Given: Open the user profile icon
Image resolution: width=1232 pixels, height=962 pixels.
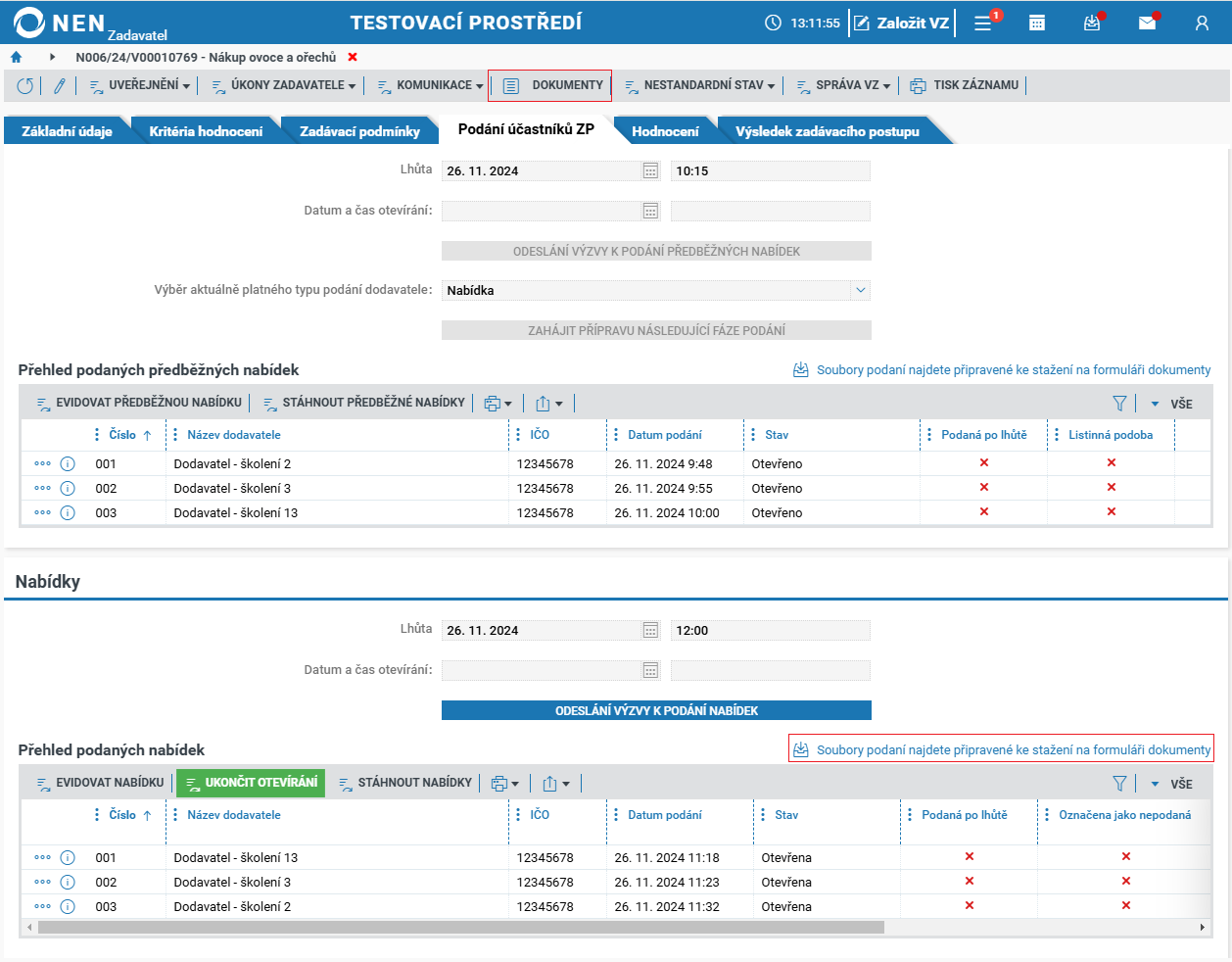Looking at the screenshot, I should tap(1202, 23).
